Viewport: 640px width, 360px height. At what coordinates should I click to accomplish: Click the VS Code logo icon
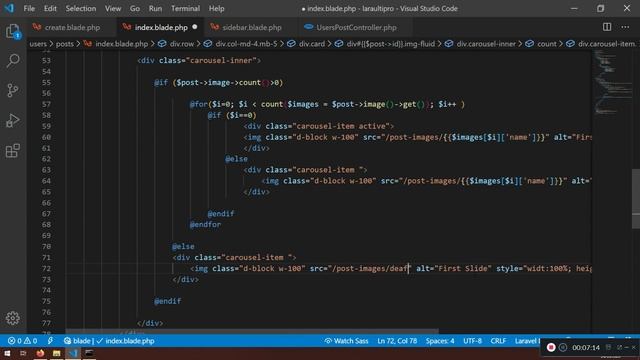pyautogui.click(x=9, y=8)
